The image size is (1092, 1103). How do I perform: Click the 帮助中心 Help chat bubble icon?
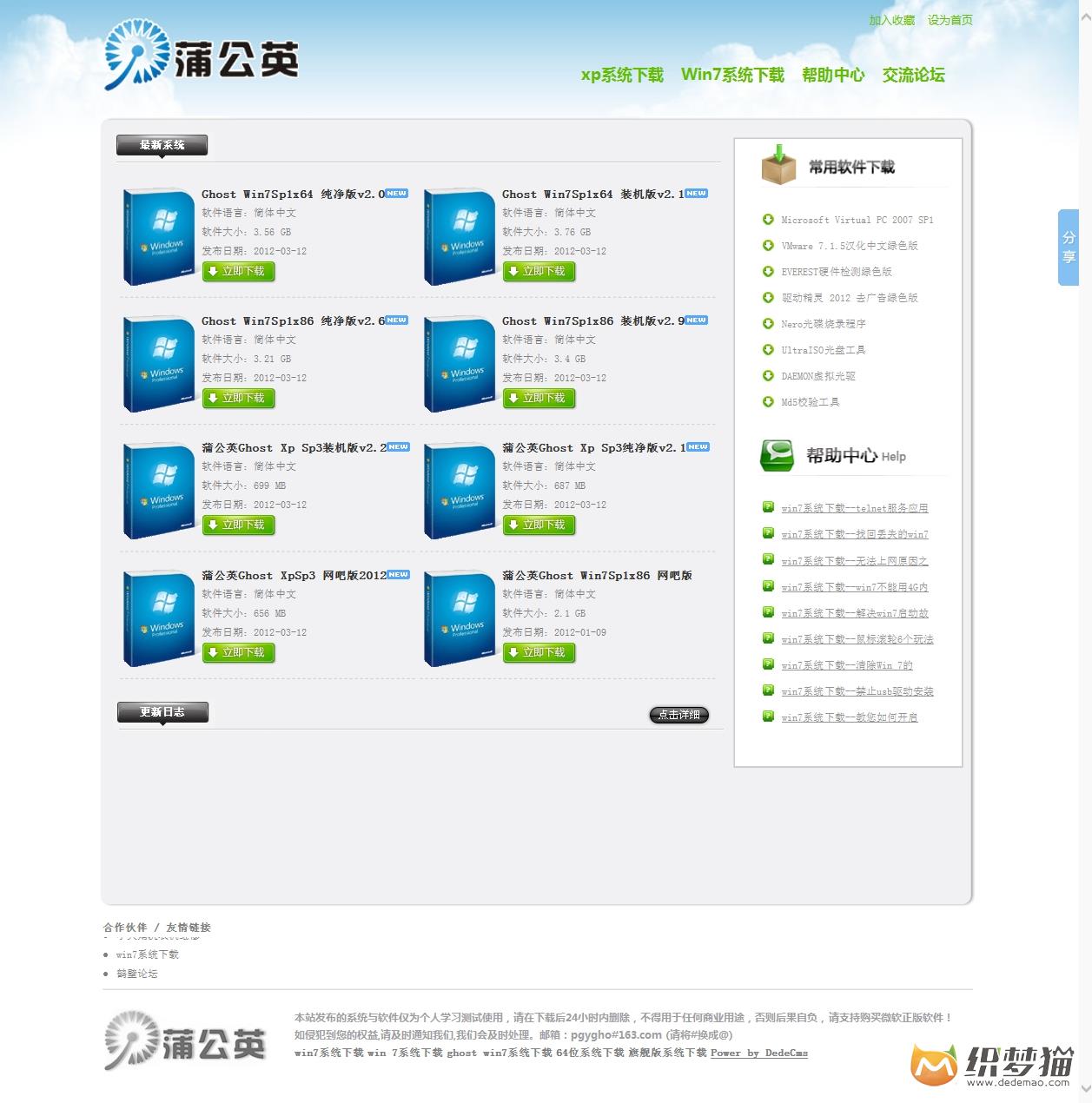pos(777,455)
